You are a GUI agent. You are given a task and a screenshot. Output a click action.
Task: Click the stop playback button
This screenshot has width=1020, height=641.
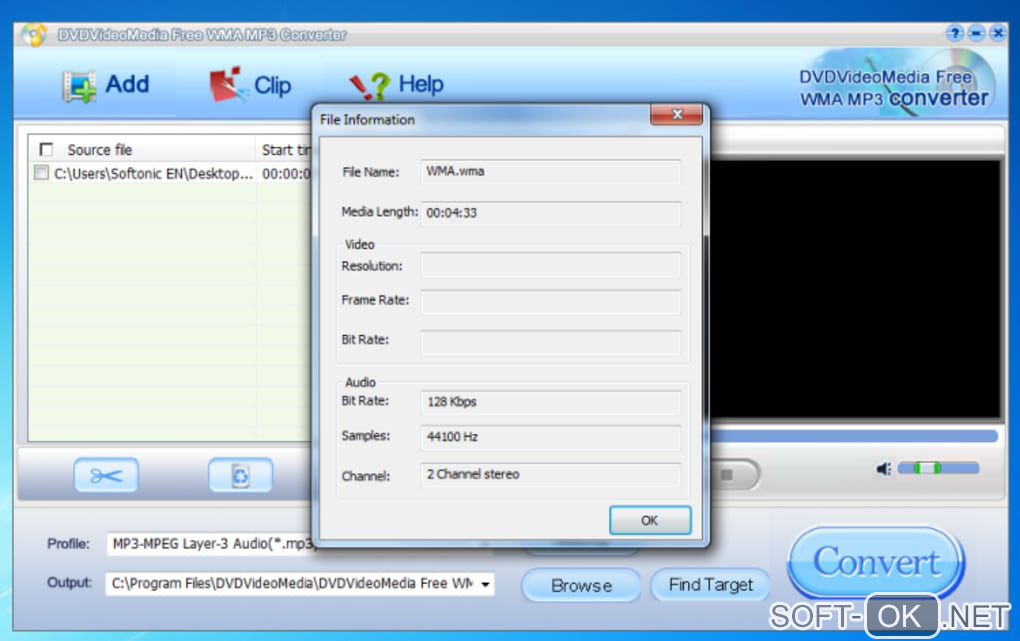[x=727, y=475]
